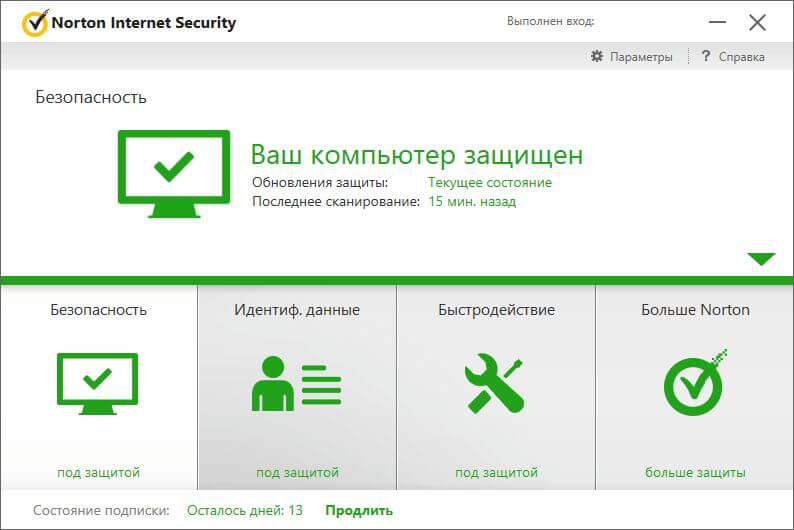The height and width of the screenshot is (530, 794).
Task: Open the Параметры menu text
Action: pos(641,57)
